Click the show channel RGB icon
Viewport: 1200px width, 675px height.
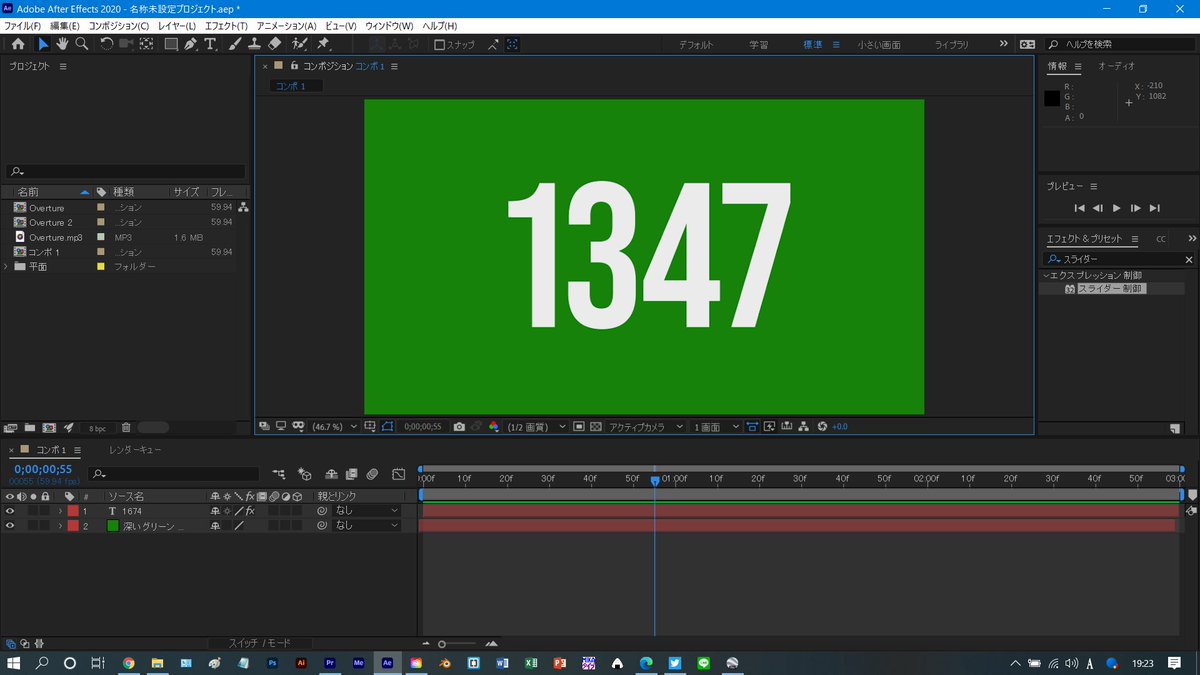tap(493, 426)
